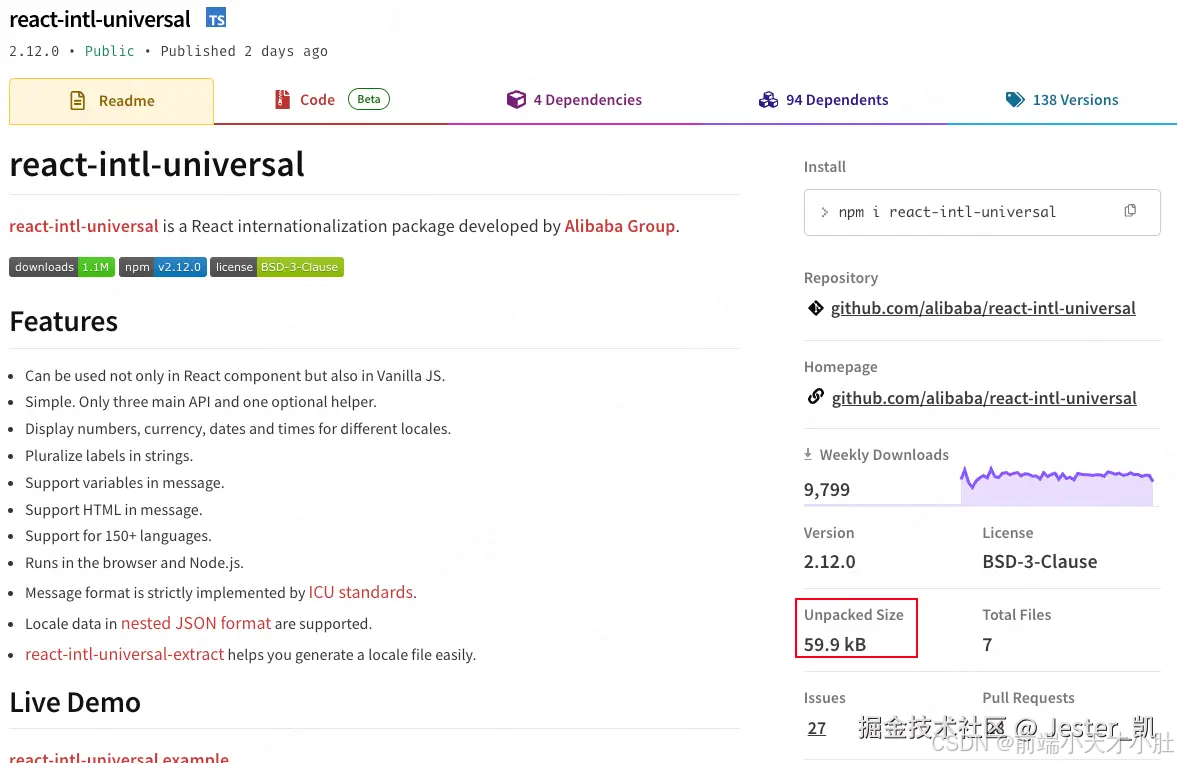Click the tags icon on the Versions tab

pos(1015,99)
